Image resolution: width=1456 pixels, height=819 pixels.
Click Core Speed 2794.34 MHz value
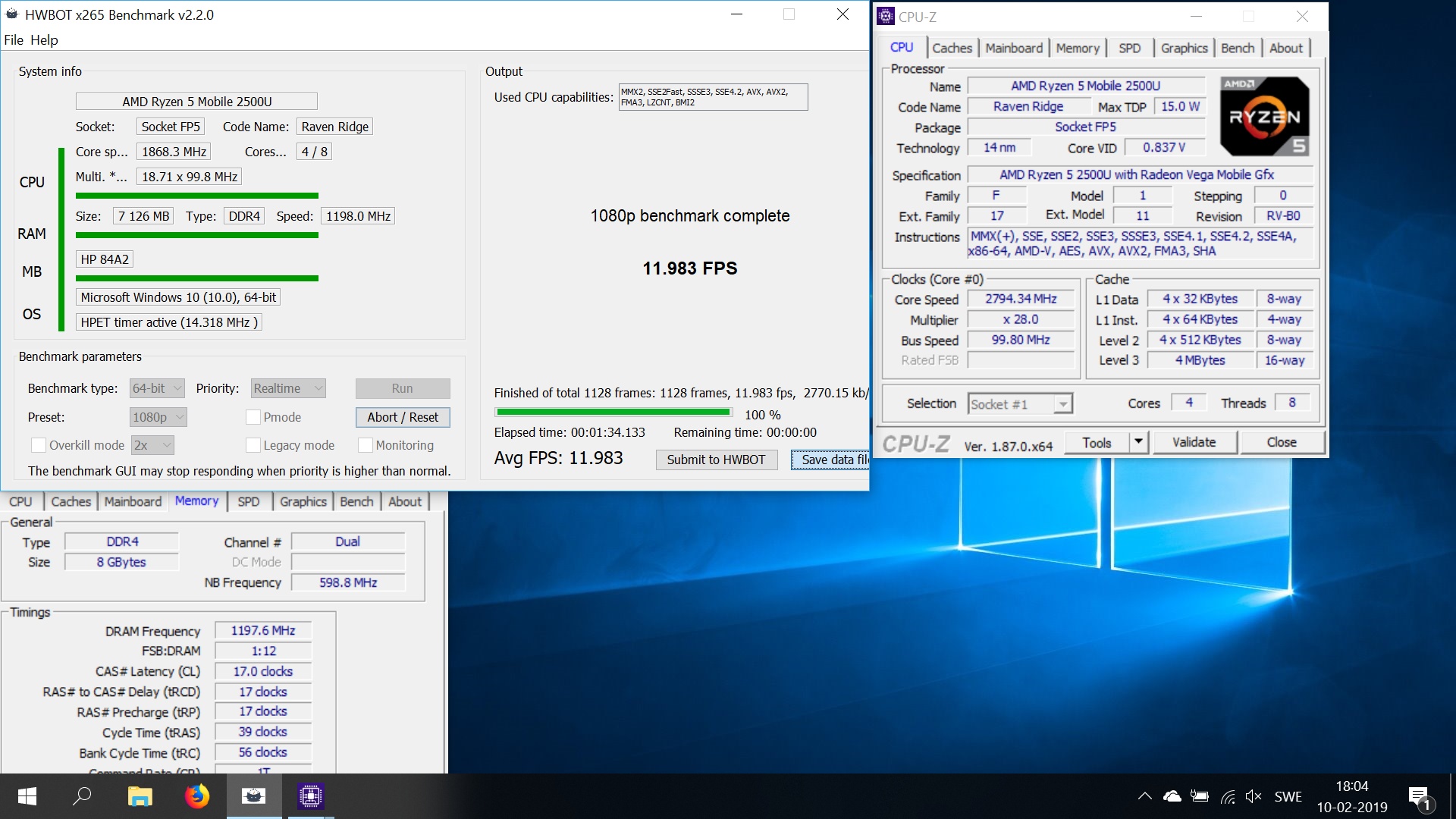click(1021, 299)
